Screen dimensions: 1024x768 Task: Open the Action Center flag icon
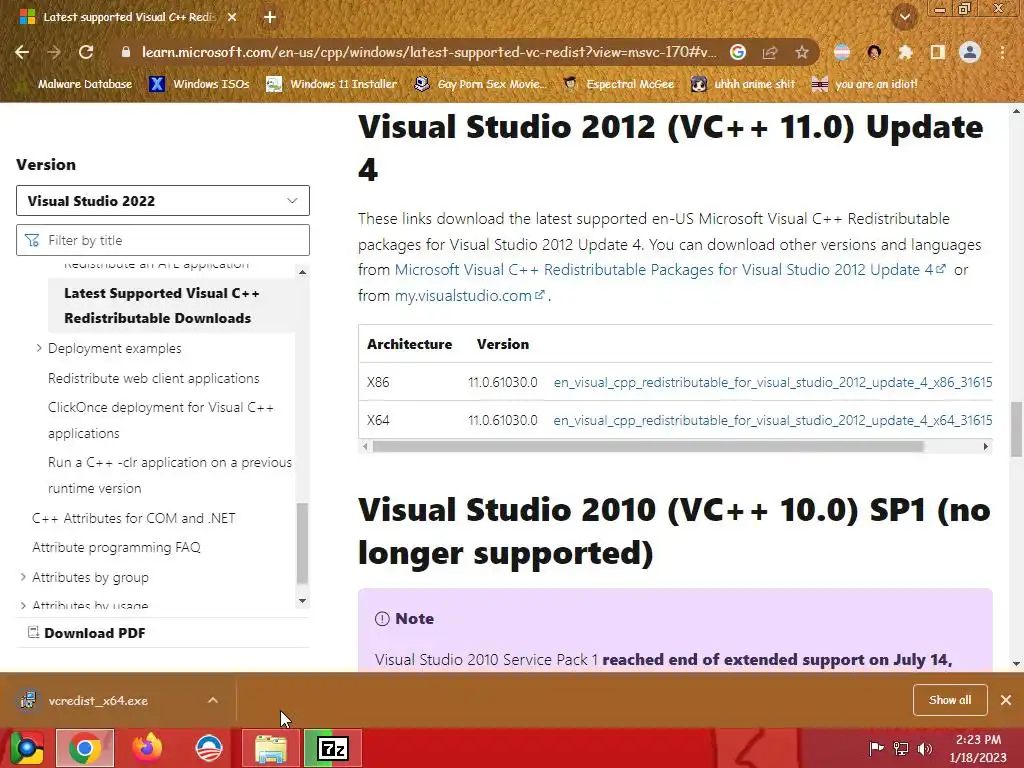click(x=876, y=748)
